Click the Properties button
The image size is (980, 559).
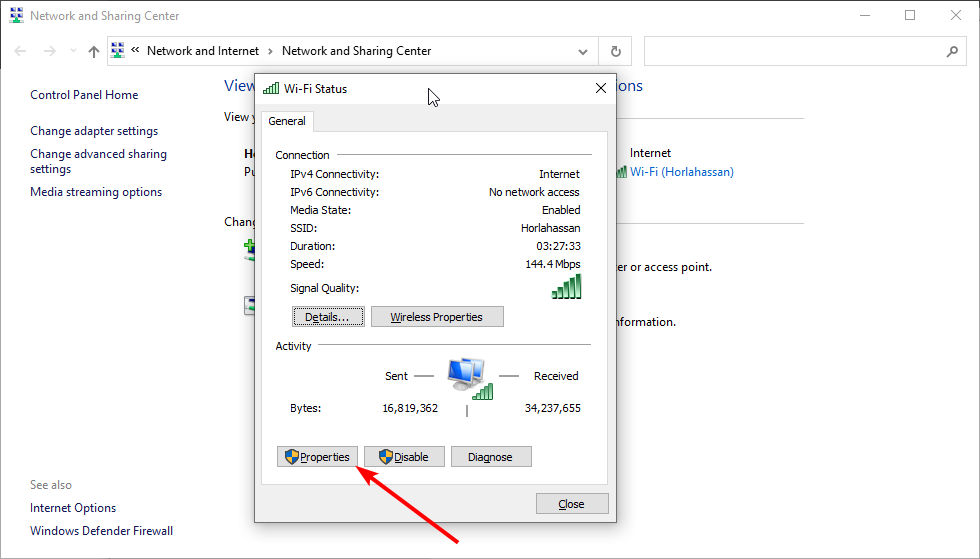pyautogui.click(x=317, y=457)
